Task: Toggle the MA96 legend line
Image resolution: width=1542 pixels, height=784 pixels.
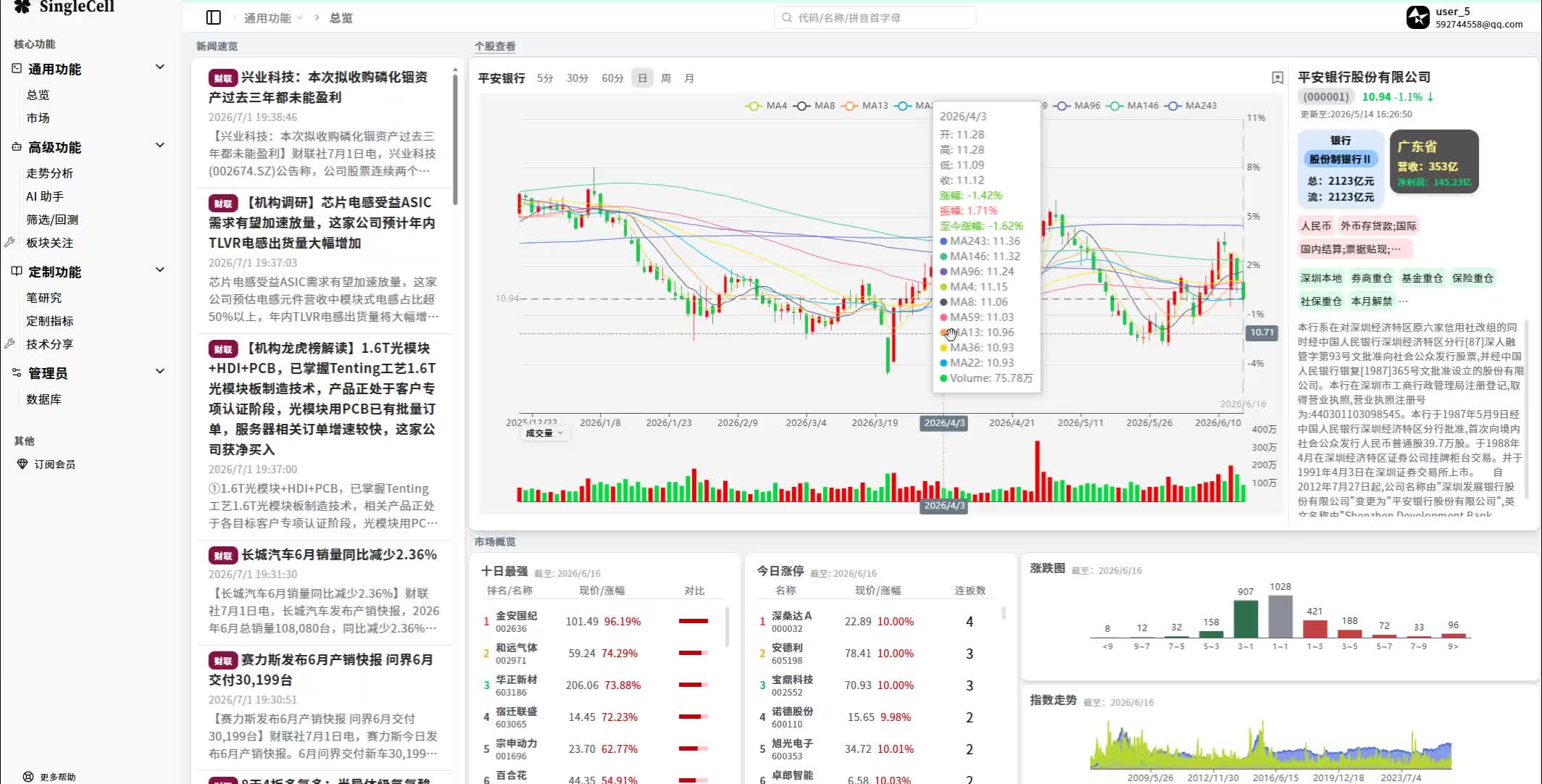Action: click(x=1077, y=106)
